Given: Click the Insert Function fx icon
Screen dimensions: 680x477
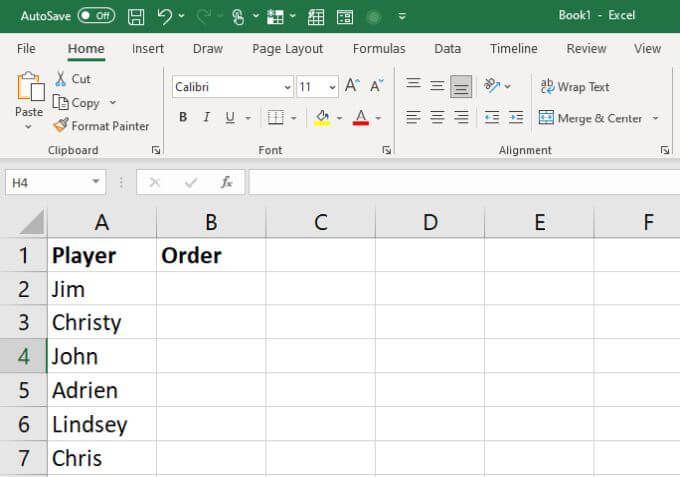Looking at the screenshot, I should (227, 182).
